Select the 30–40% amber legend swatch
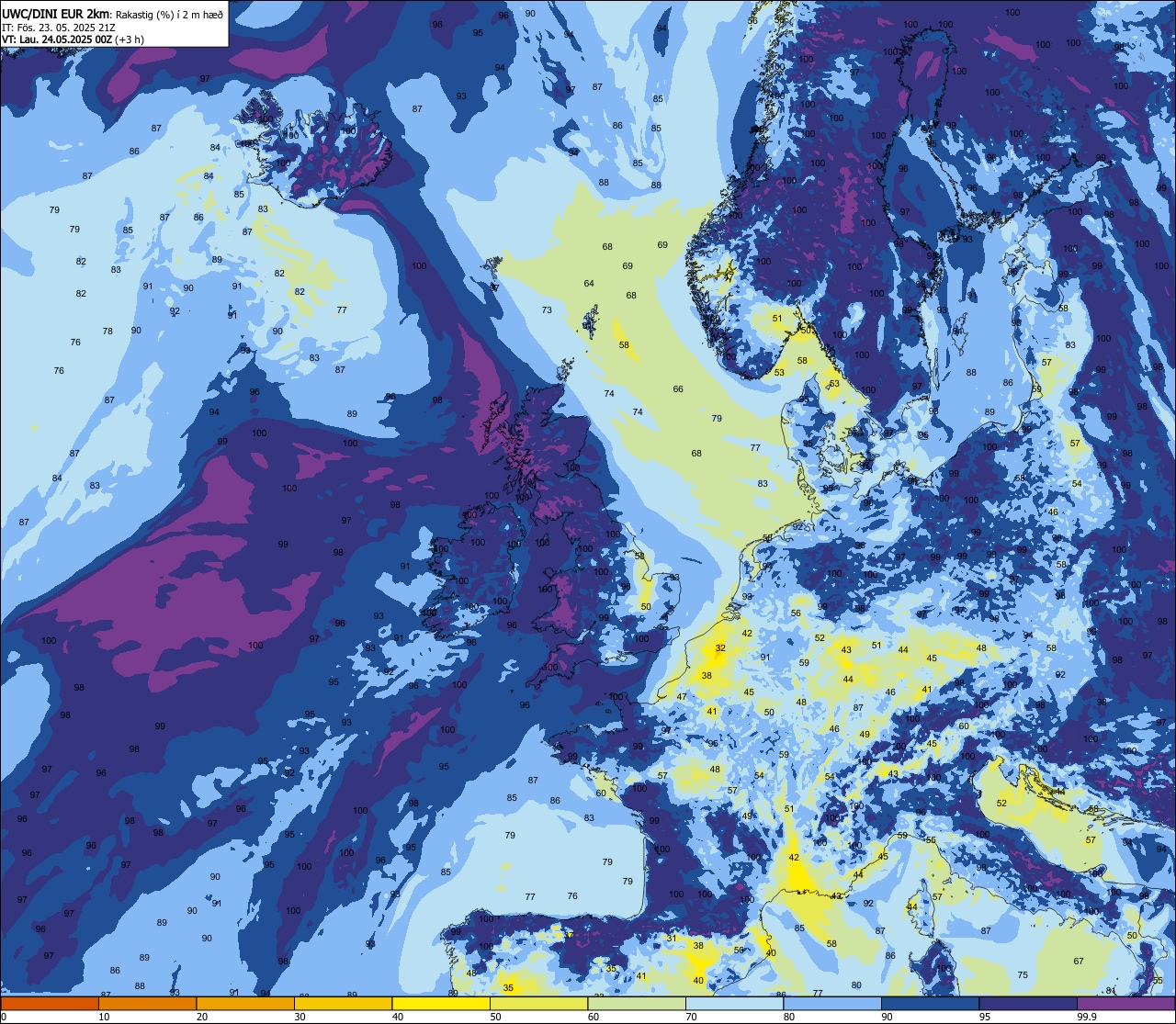Image resolution: width=1176 pixels, height=1024 pixels. point(343,1004)
